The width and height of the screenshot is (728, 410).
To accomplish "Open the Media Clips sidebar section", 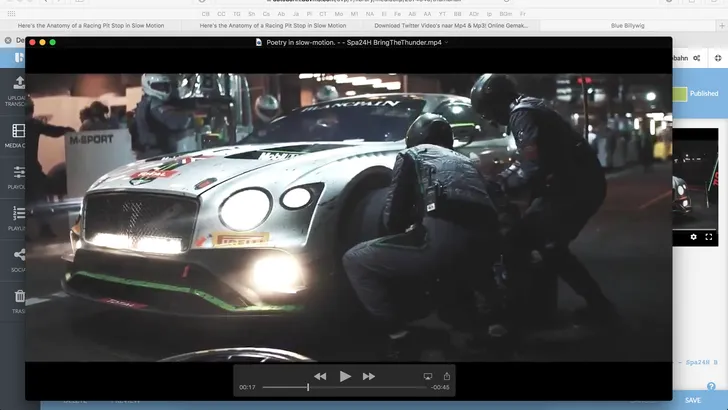I will [18, 134].
